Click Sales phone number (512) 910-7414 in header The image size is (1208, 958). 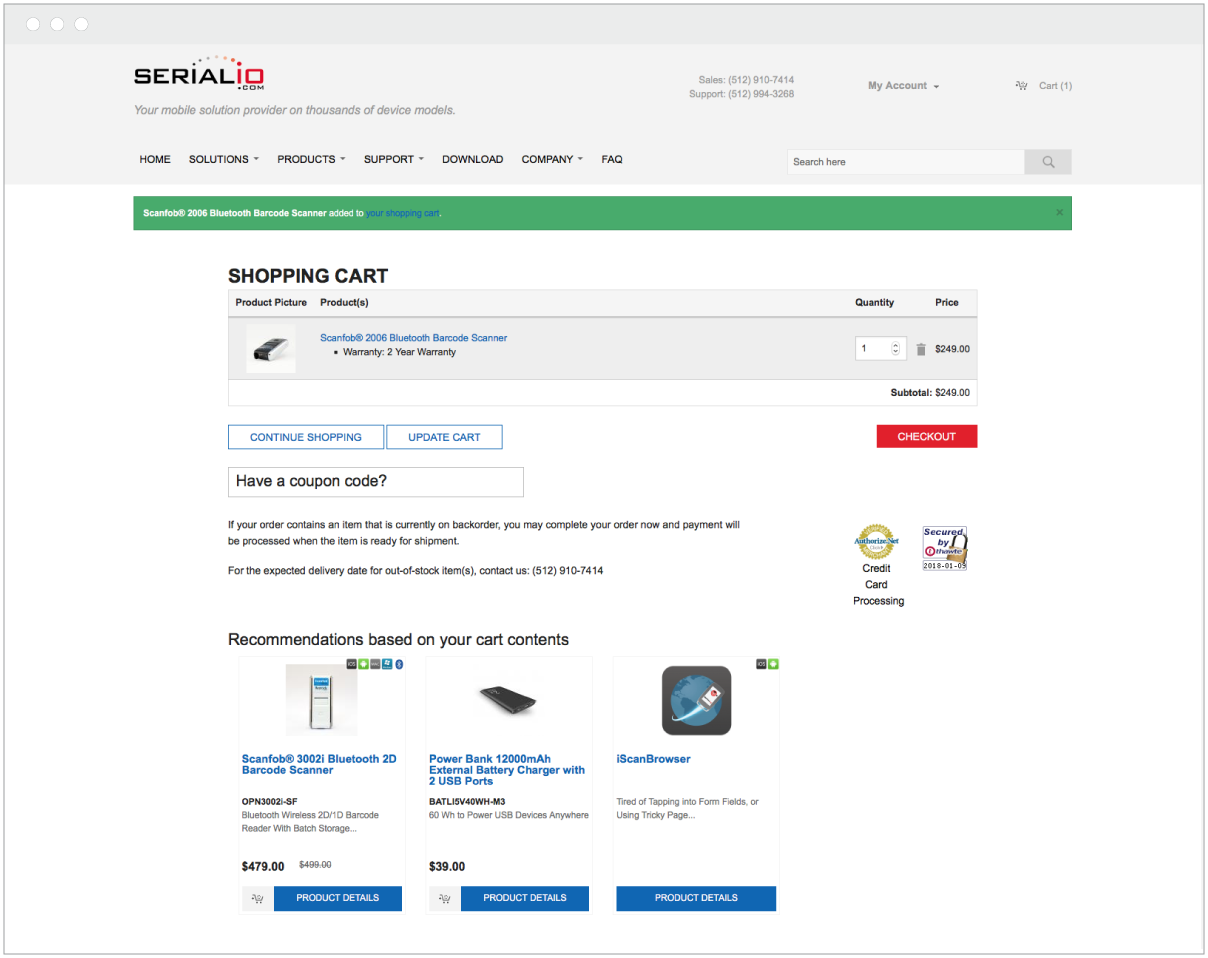coord(761,80)
